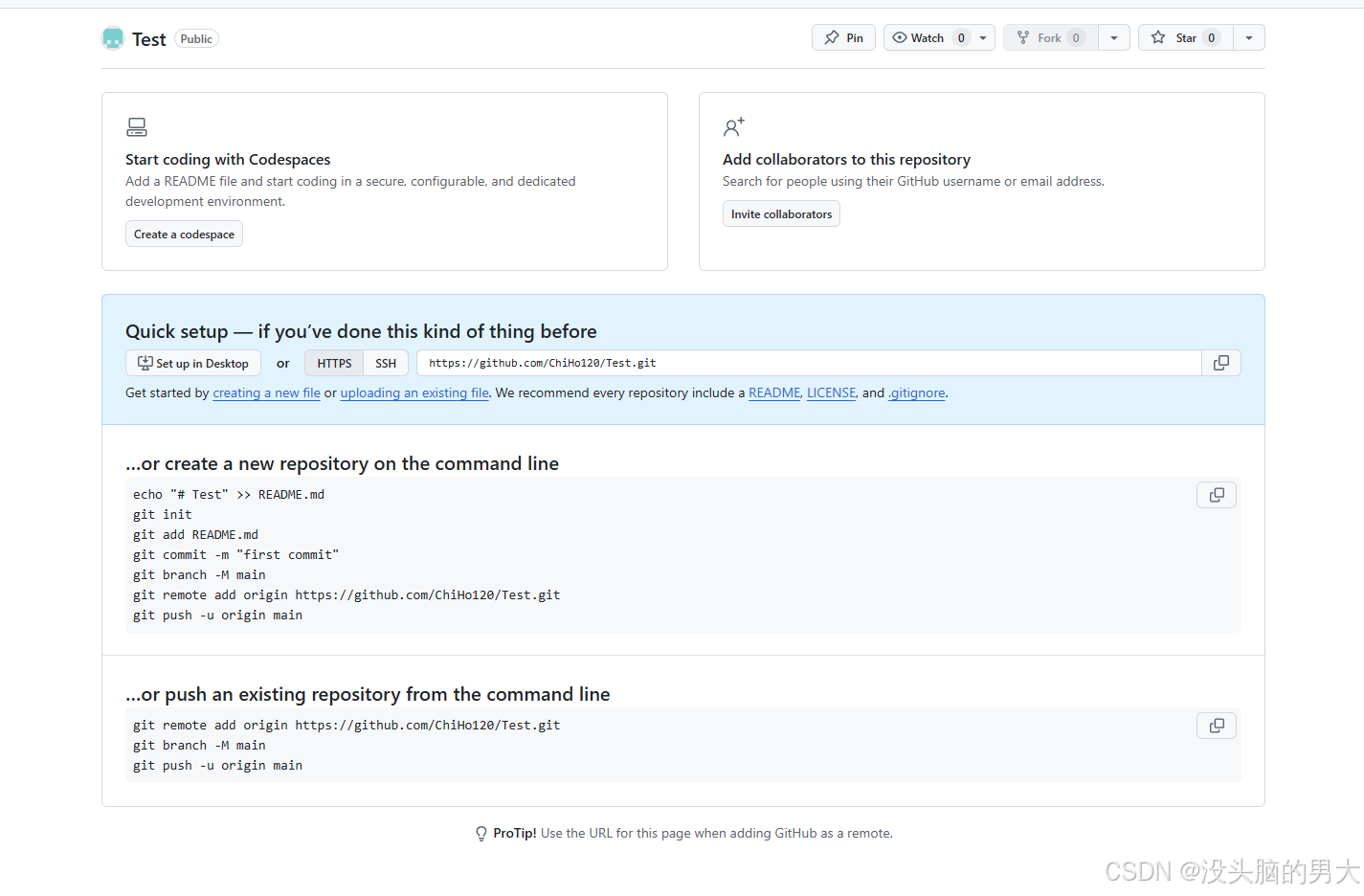The height and width of the screenshot is (896, 1364).
Task: Open the Watch notifications dropdown arrow
Action: (983, 37)
